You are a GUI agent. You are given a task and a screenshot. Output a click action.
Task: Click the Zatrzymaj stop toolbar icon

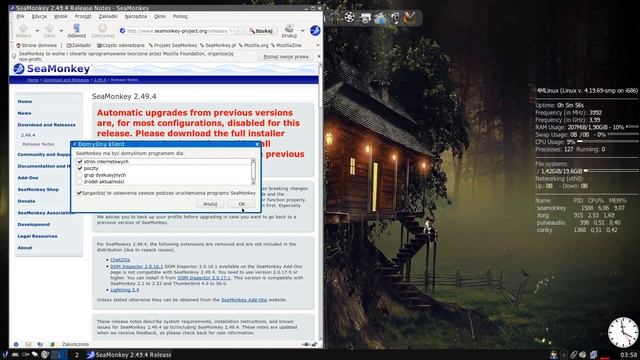tap(102, 28)
